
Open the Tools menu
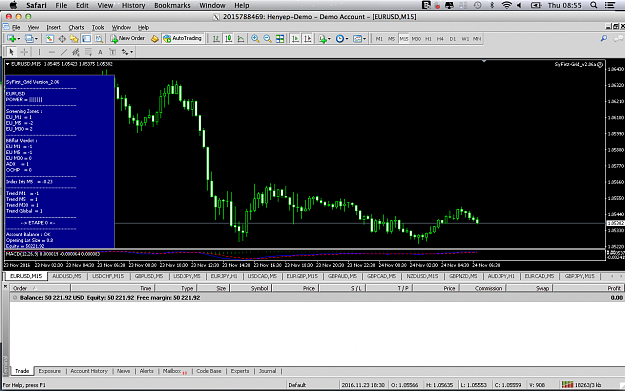98,28
